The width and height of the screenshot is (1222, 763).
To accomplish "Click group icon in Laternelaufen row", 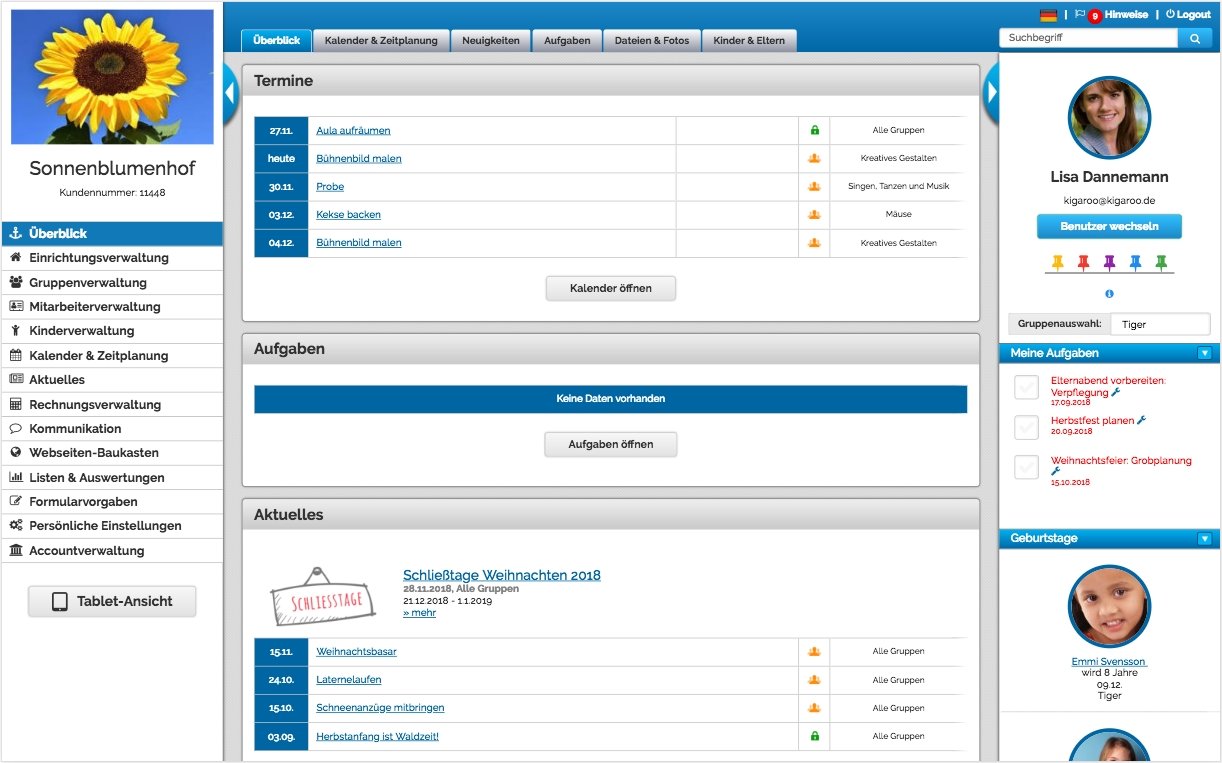I will [814, 680].
